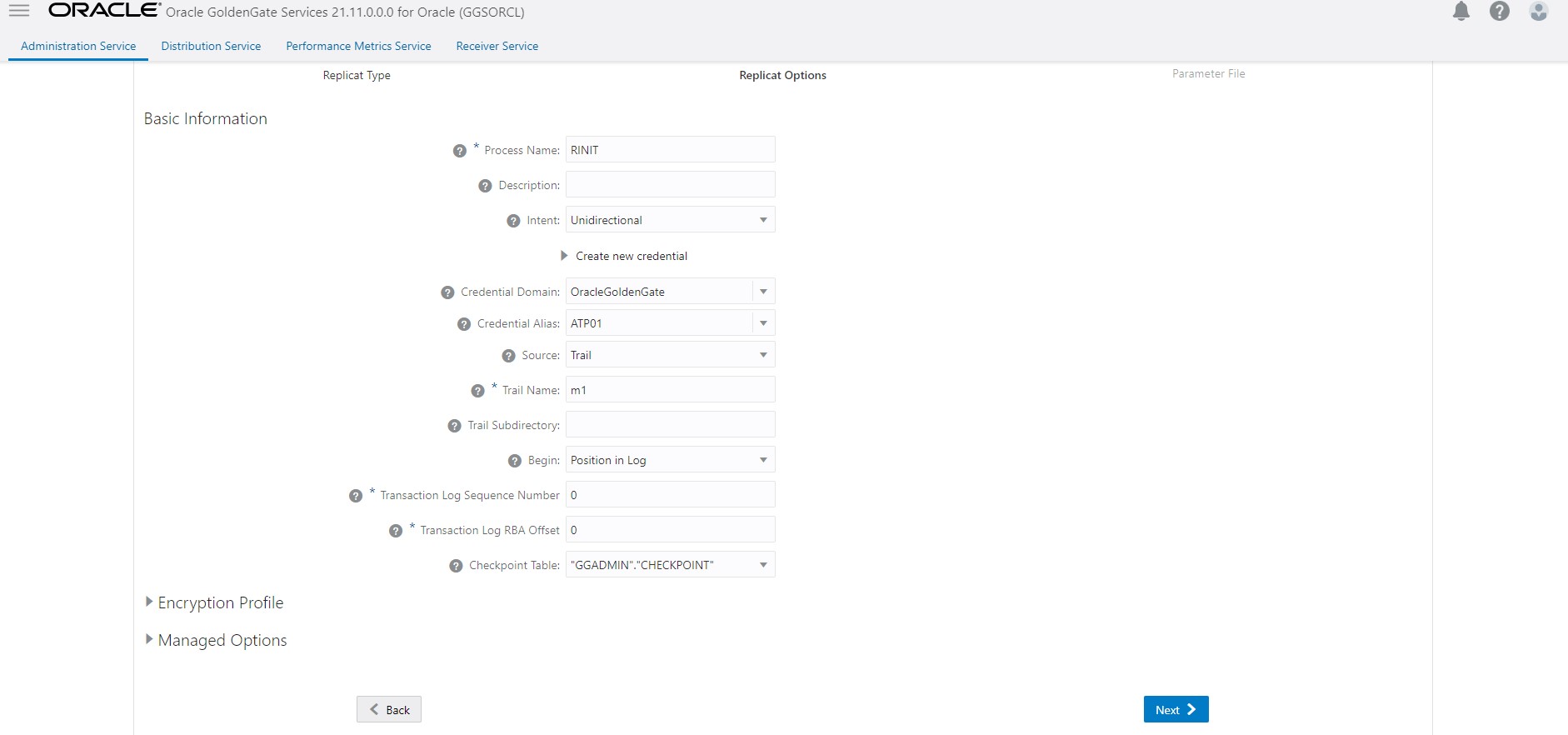Focus Transaction Log RBA Offset input
This screenshot has height=735, width=1568.
tap(671, 530)
